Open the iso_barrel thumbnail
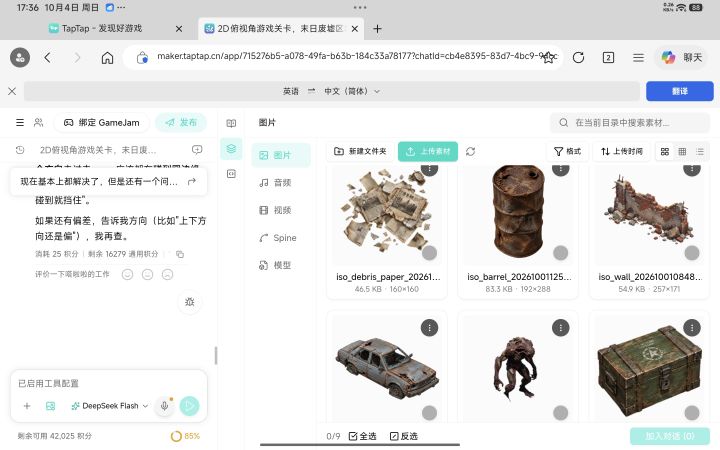 (x=518, y=214)
